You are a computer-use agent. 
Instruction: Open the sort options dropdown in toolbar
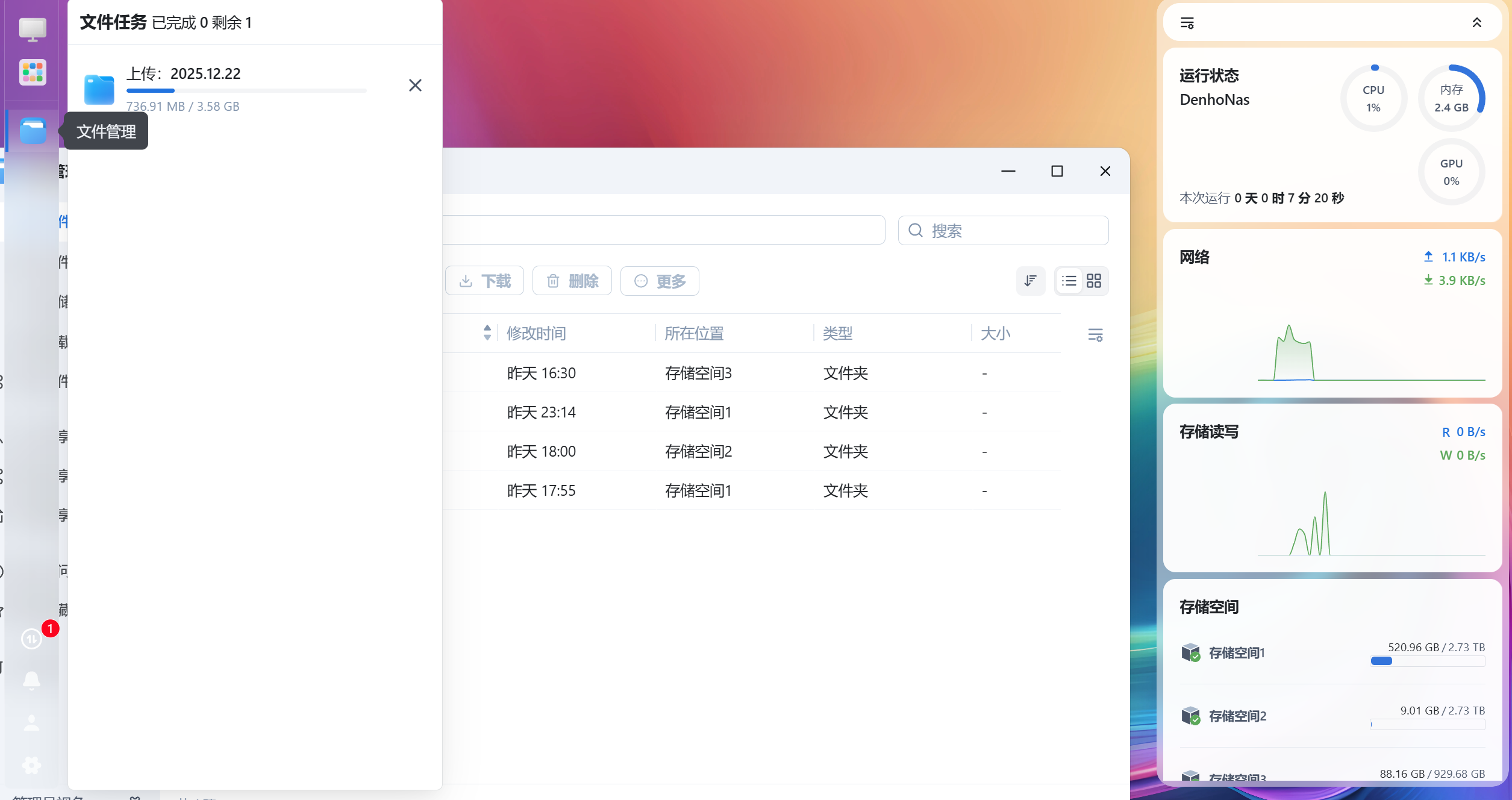(x=1031, y=281)
